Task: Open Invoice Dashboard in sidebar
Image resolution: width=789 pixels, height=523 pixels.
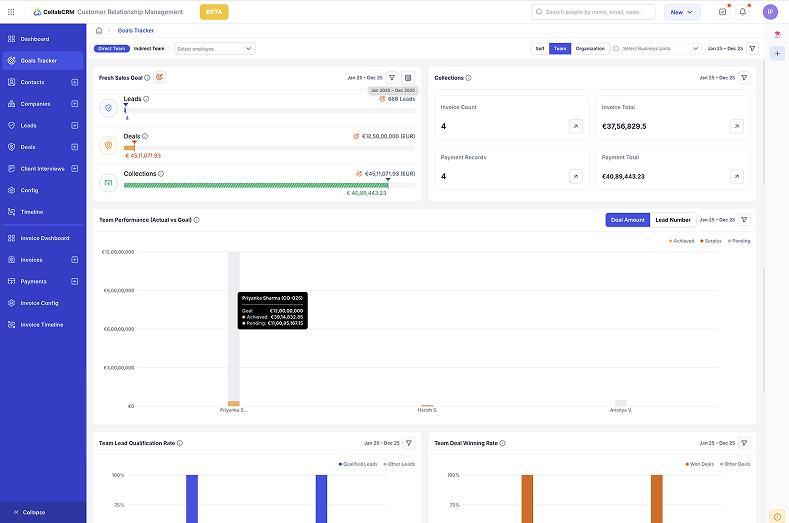Action: click(44, 238)
